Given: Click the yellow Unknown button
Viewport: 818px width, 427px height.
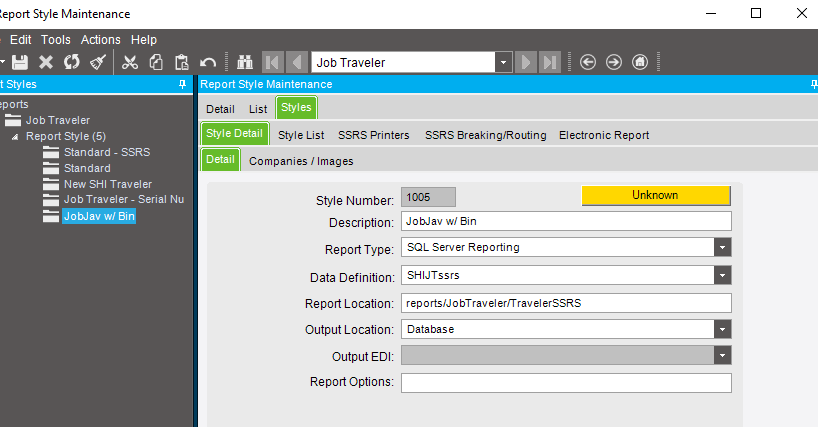Looking at the screenshot, I should tap(655, 195).
